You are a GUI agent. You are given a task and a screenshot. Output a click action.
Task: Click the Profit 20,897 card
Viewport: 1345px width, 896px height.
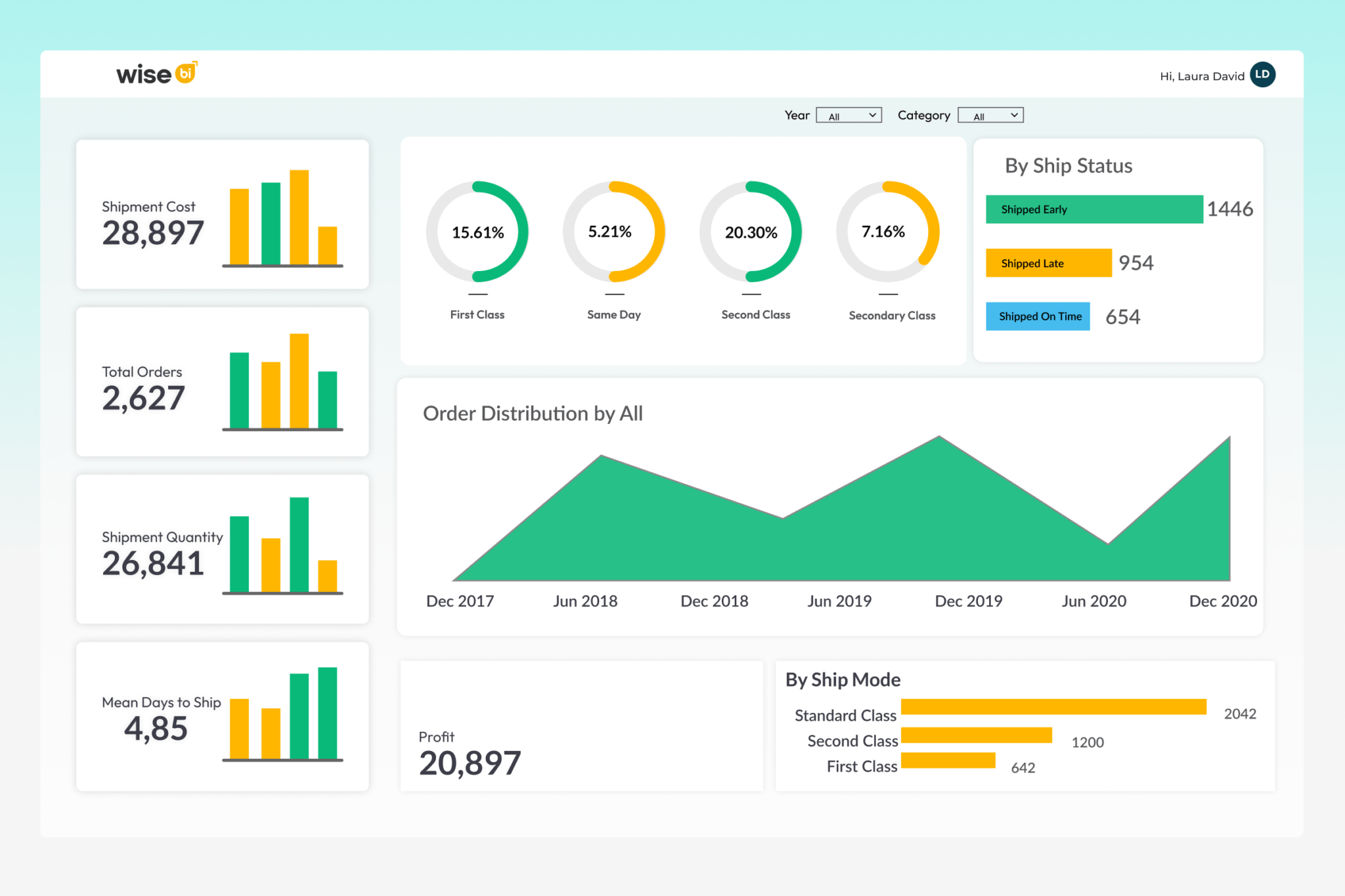click(x=581, y=725)
